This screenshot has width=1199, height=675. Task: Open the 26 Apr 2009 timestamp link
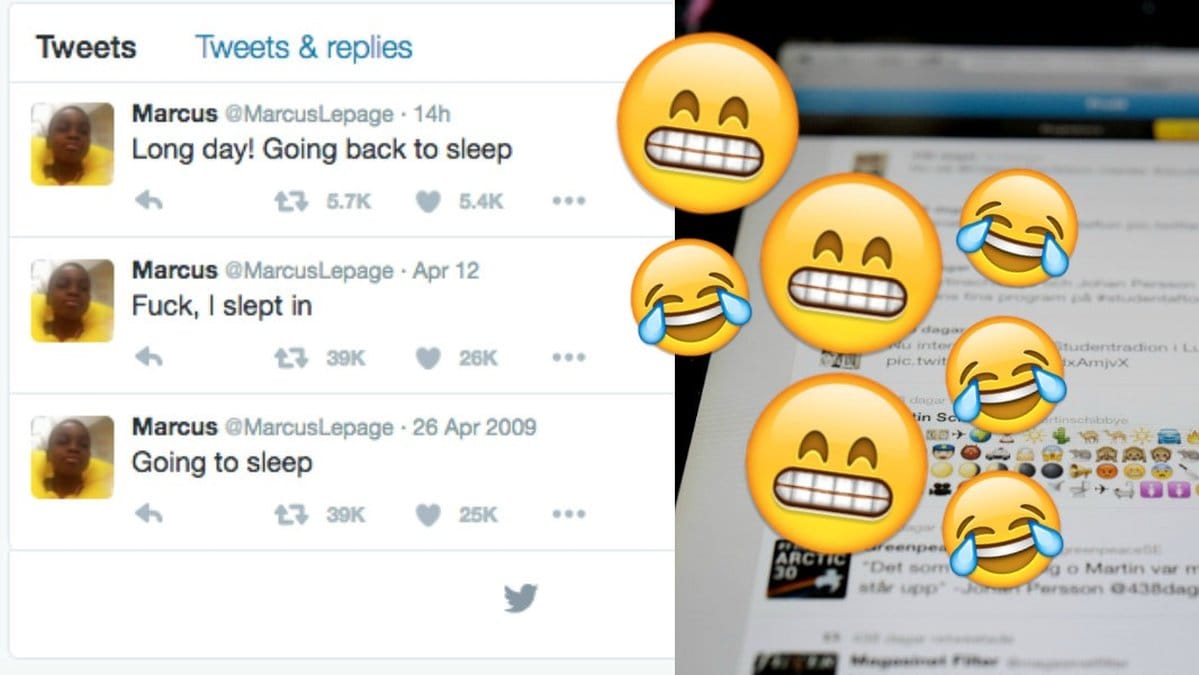coord(474,427)
